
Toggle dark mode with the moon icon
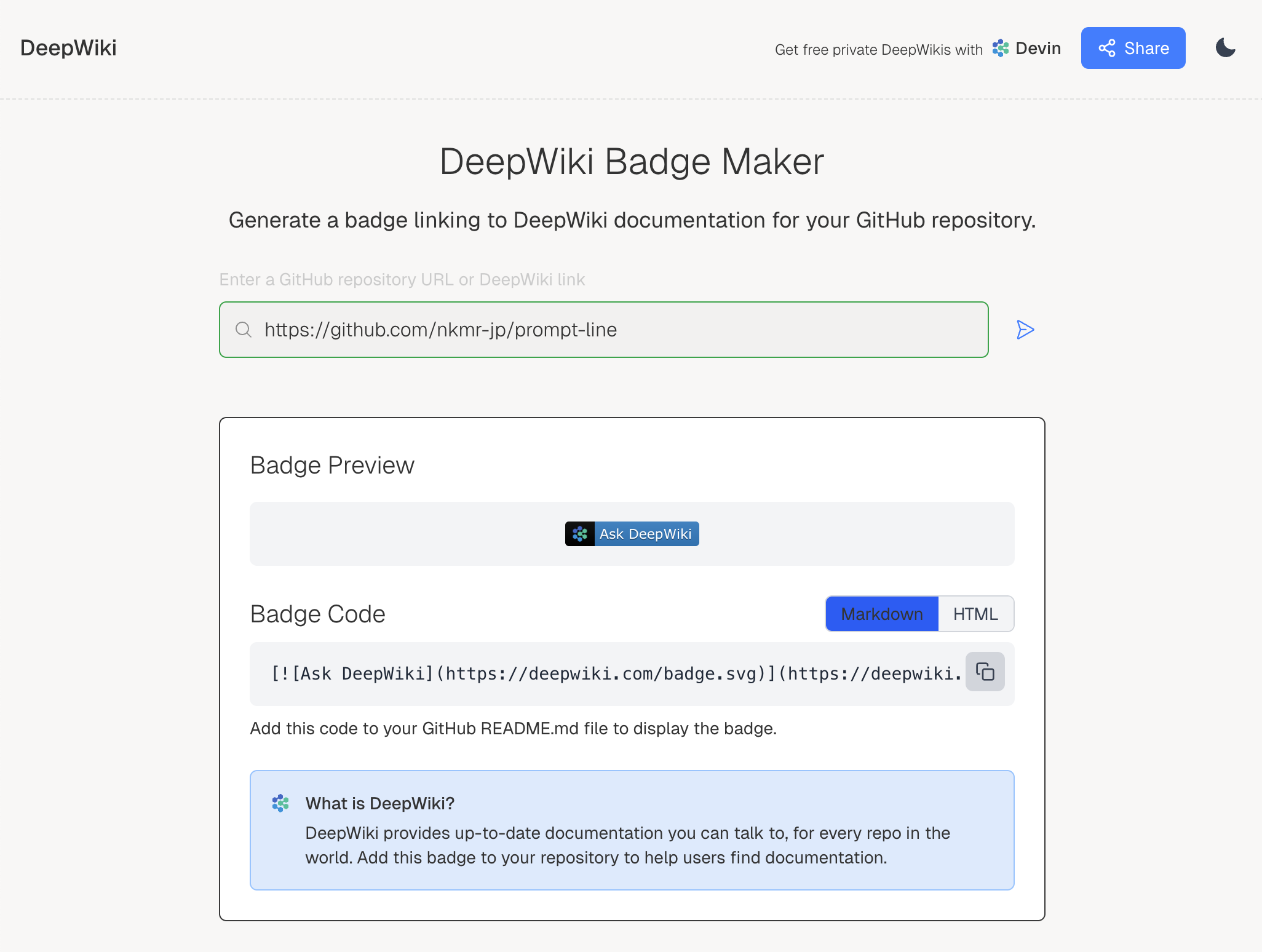(1225, 48)
